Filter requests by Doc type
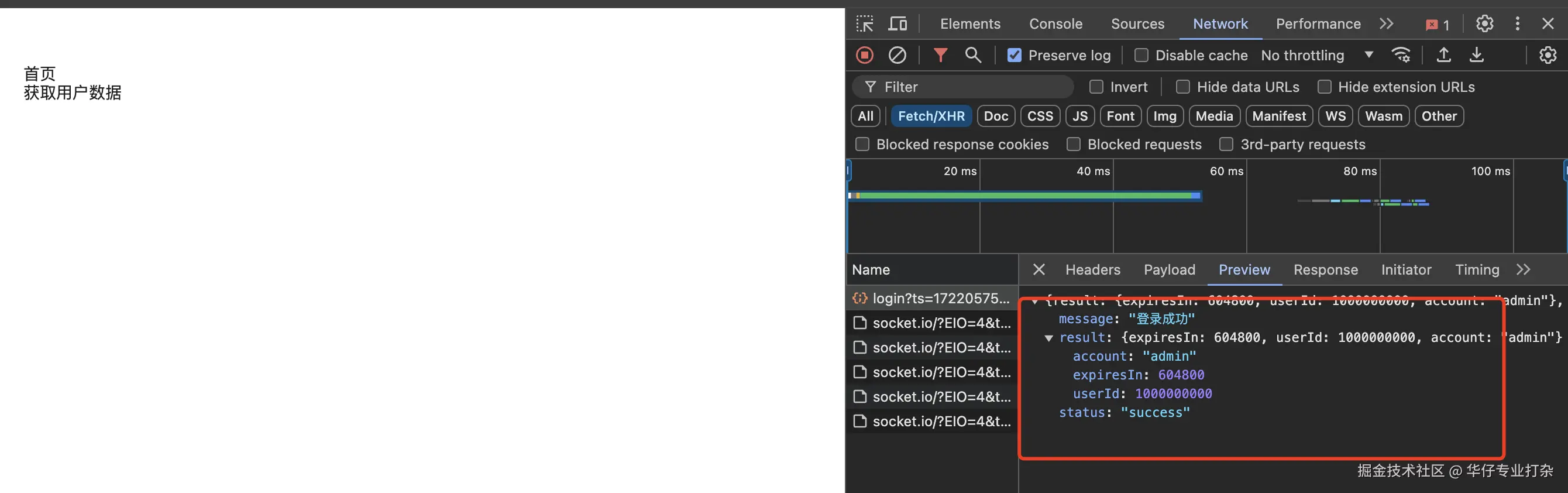 [x=996, y=116]
